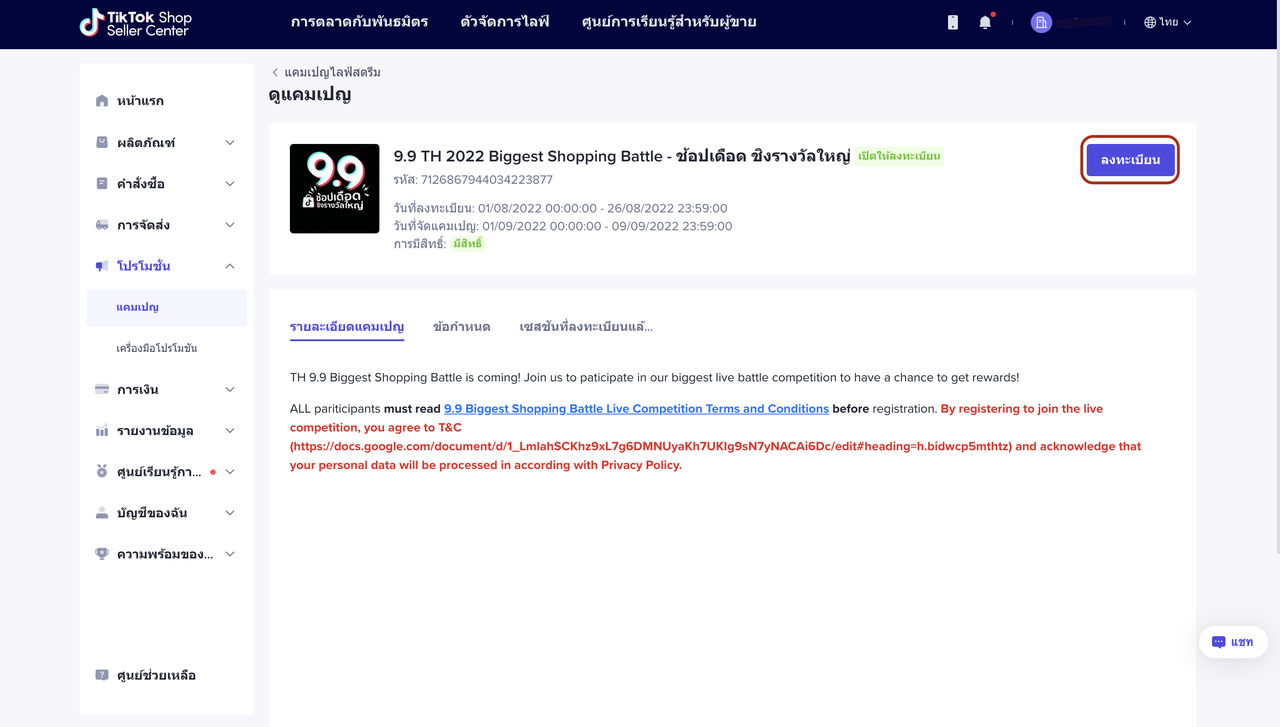Click the truck icon beside การจัดส่ง
1280x727 pixels.
point(102,225)
